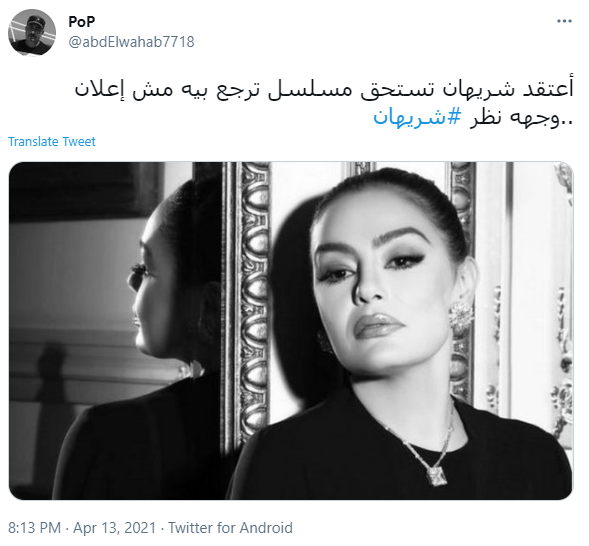Click the 8:13 PM timestamp
The image size is (589, 546).
tap(34, 528)
